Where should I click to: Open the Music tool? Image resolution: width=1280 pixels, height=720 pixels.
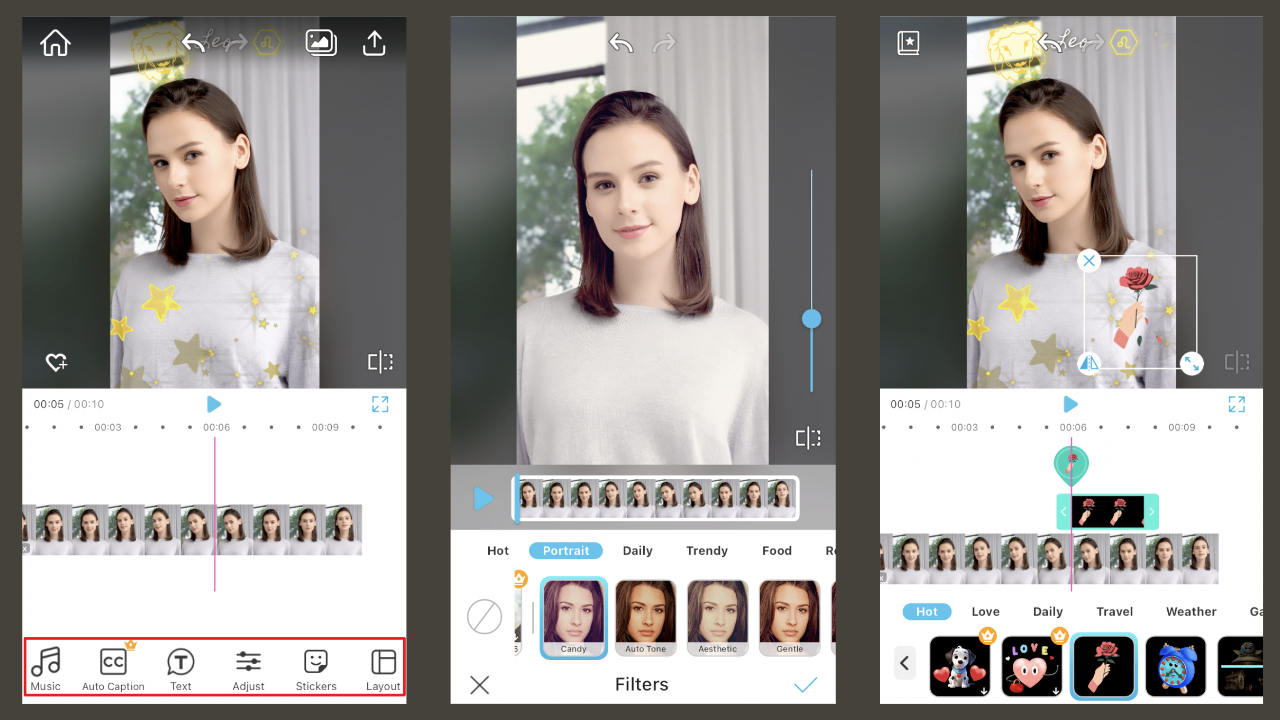(45, 667)
